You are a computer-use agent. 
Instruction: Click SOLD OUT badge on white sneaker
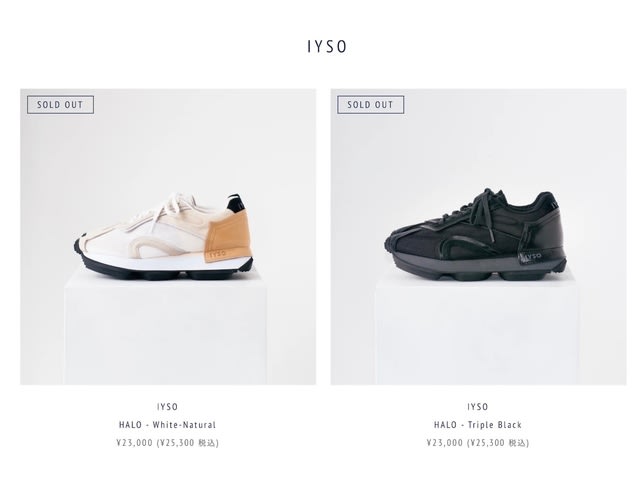60,105
